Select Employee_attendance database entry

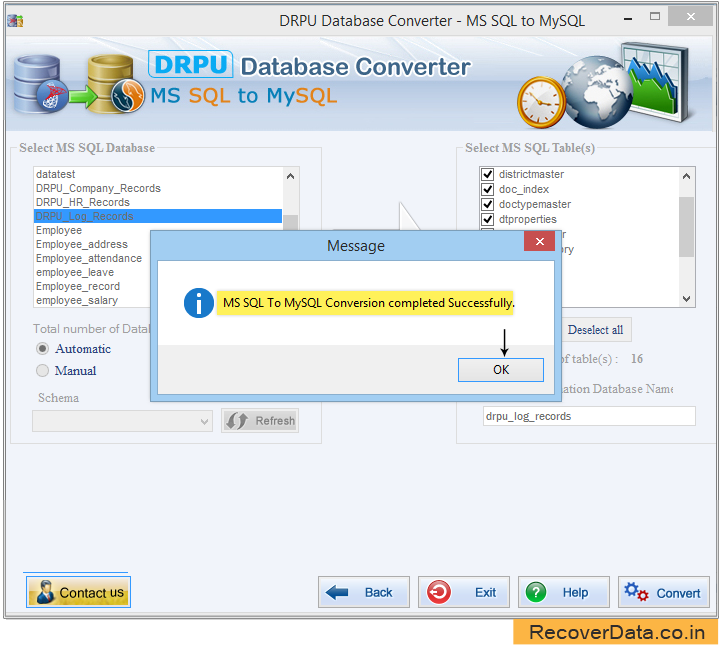point(89,258)
